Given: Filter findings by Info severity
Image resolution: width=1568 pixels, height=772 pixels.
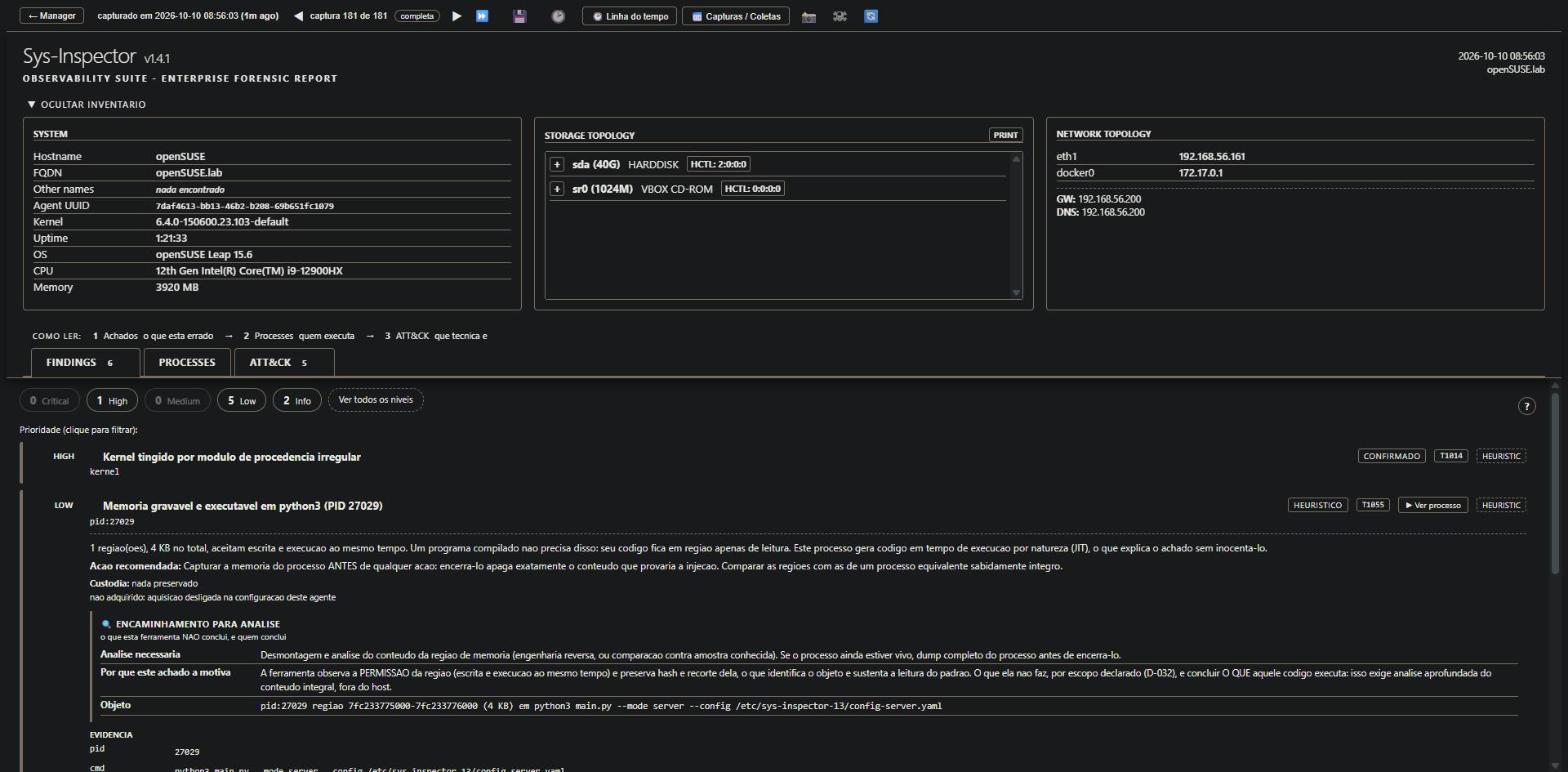Looking at the screenshot, I should coord(297,400).
